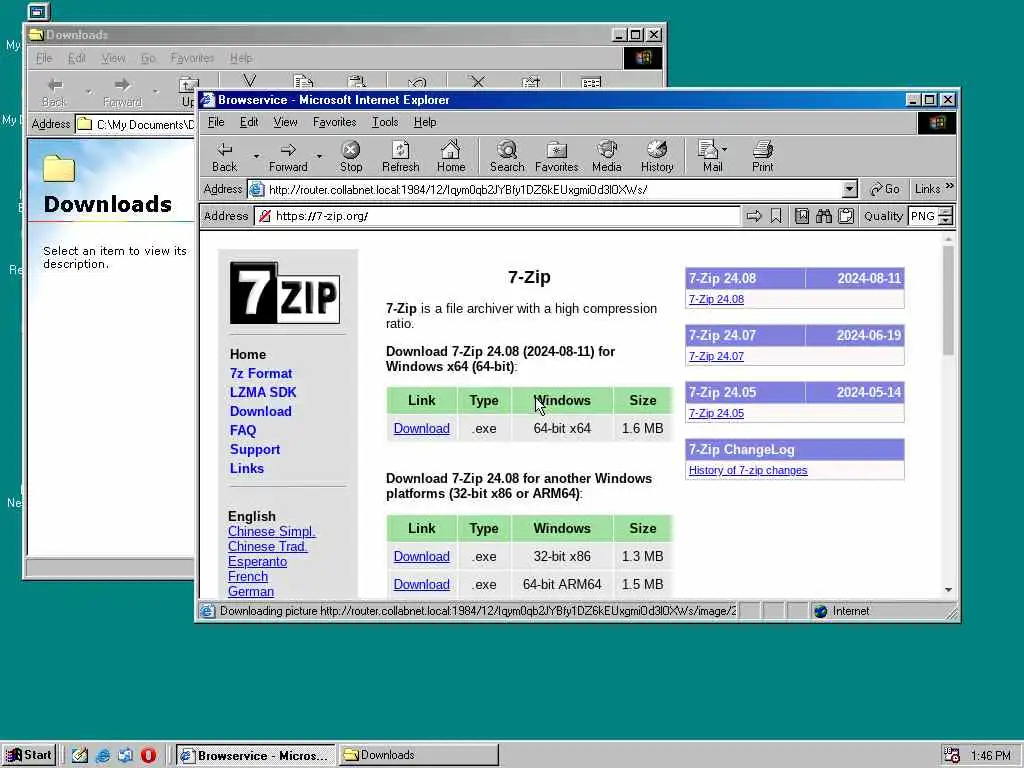Viewport: 1024px width, 768px height.
Task: Open the Back button history dropdown arrow
Action: click(256, 156)
